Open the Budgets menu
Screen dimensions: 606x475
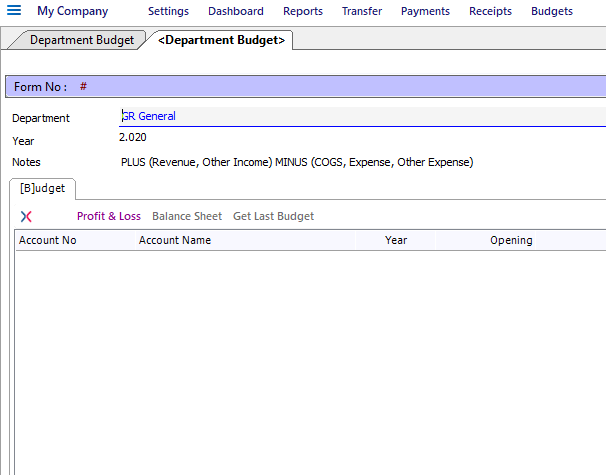(552, 11)
